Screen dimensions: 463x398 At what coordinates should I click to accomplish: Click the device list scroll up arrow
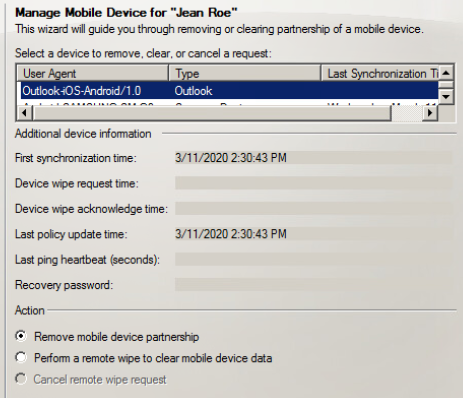(446, 73)
